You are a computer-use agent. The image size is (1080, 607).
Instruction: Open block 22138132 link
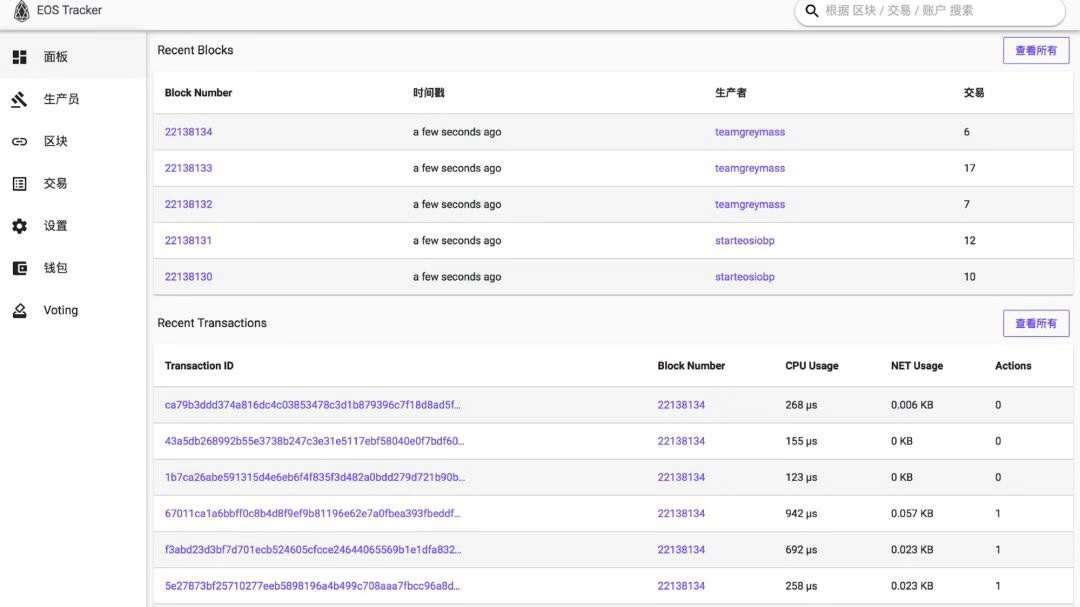coord(188,205)
